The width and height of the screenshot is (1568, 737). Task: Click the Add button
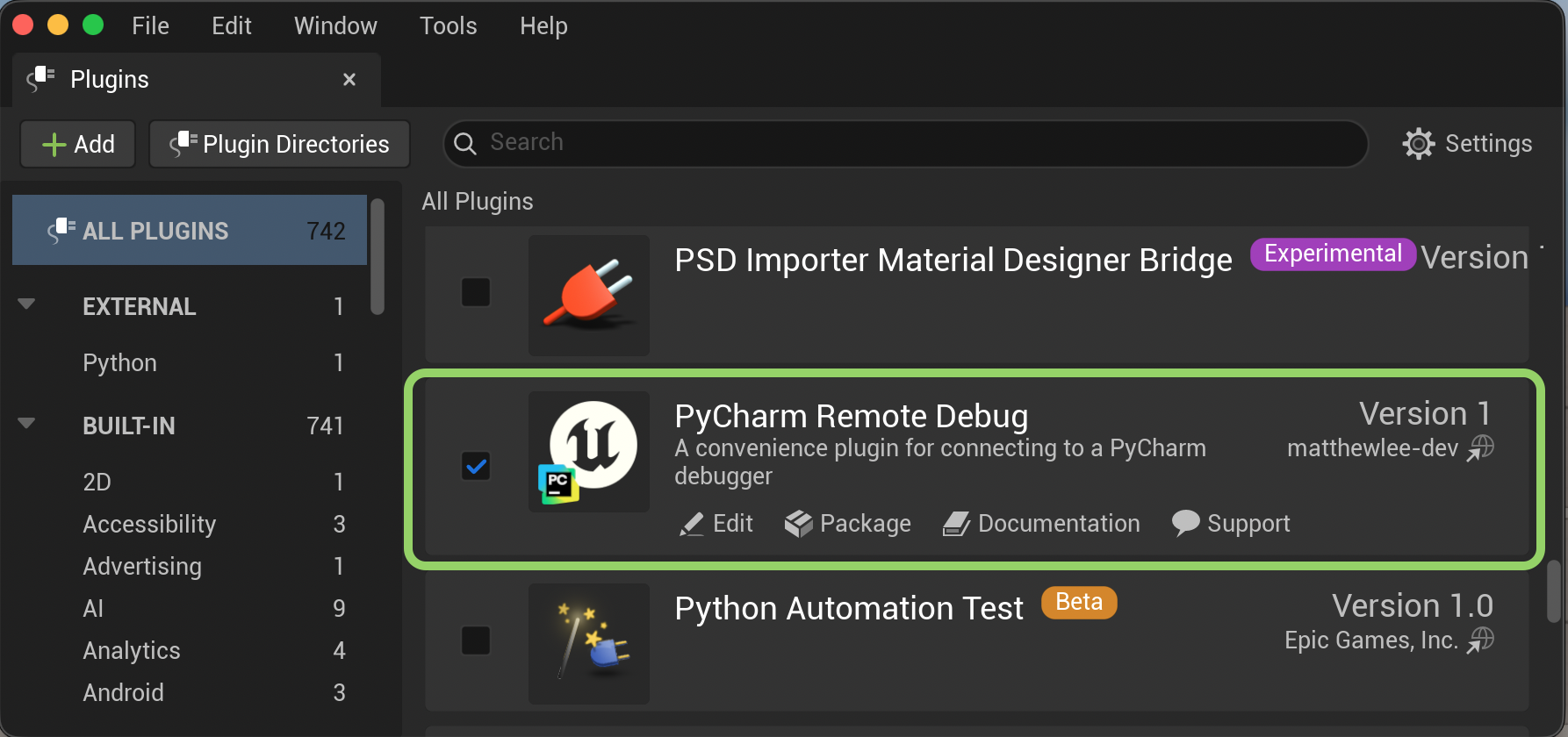point(78,144)
